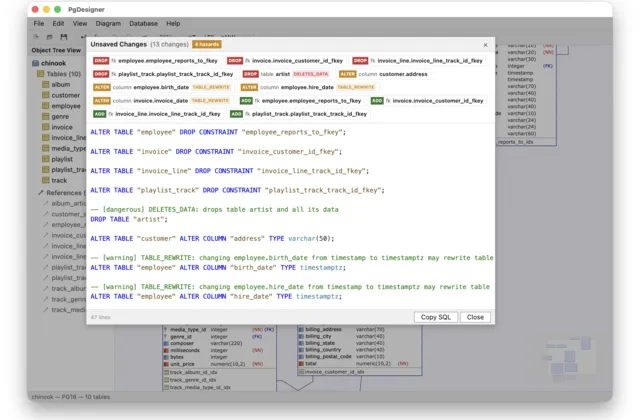Open the Diagram menu
Viewport: 640px width, 420px height.
pyautogui.click(x=108, y=24)
